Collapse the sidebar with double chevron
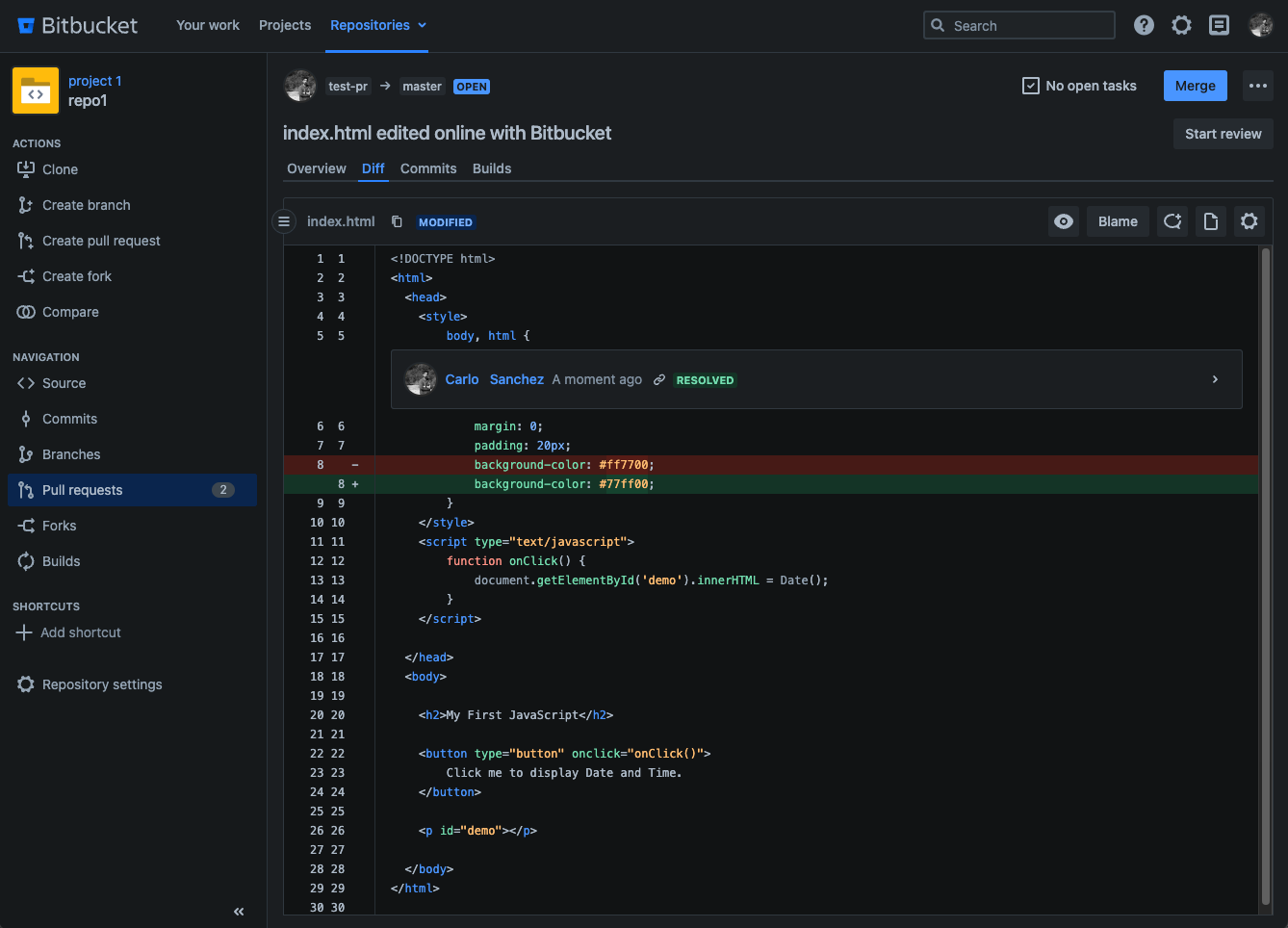 [239, 912]
